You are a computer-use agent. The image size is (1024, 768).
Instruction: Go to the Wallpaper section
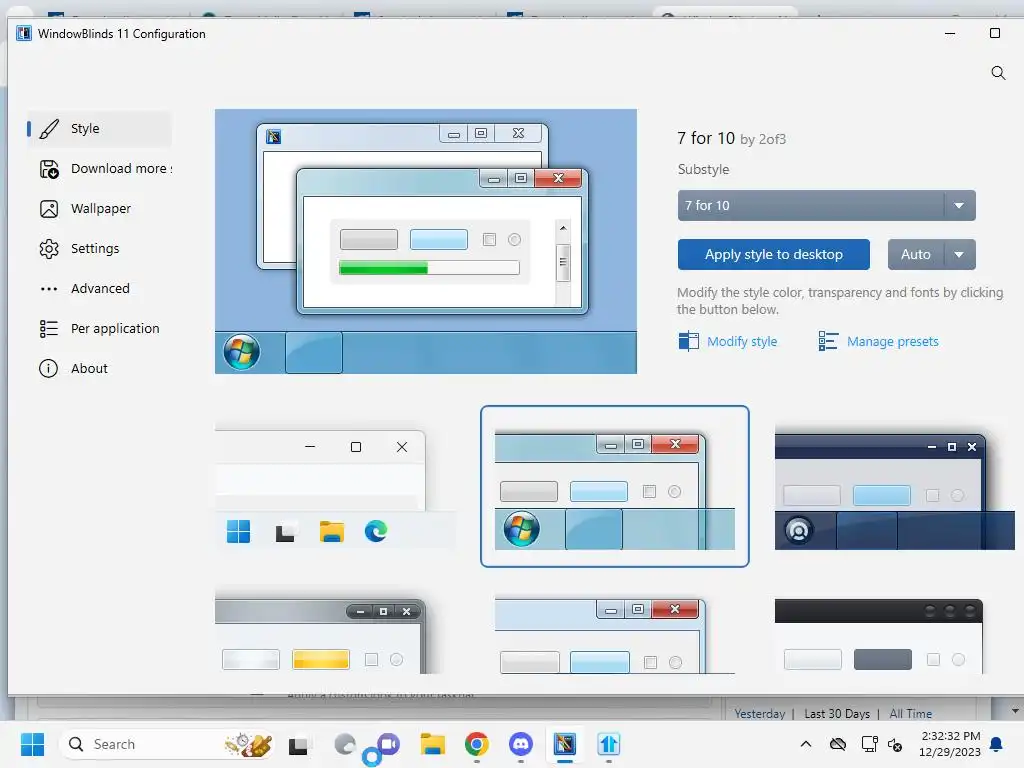99,208
